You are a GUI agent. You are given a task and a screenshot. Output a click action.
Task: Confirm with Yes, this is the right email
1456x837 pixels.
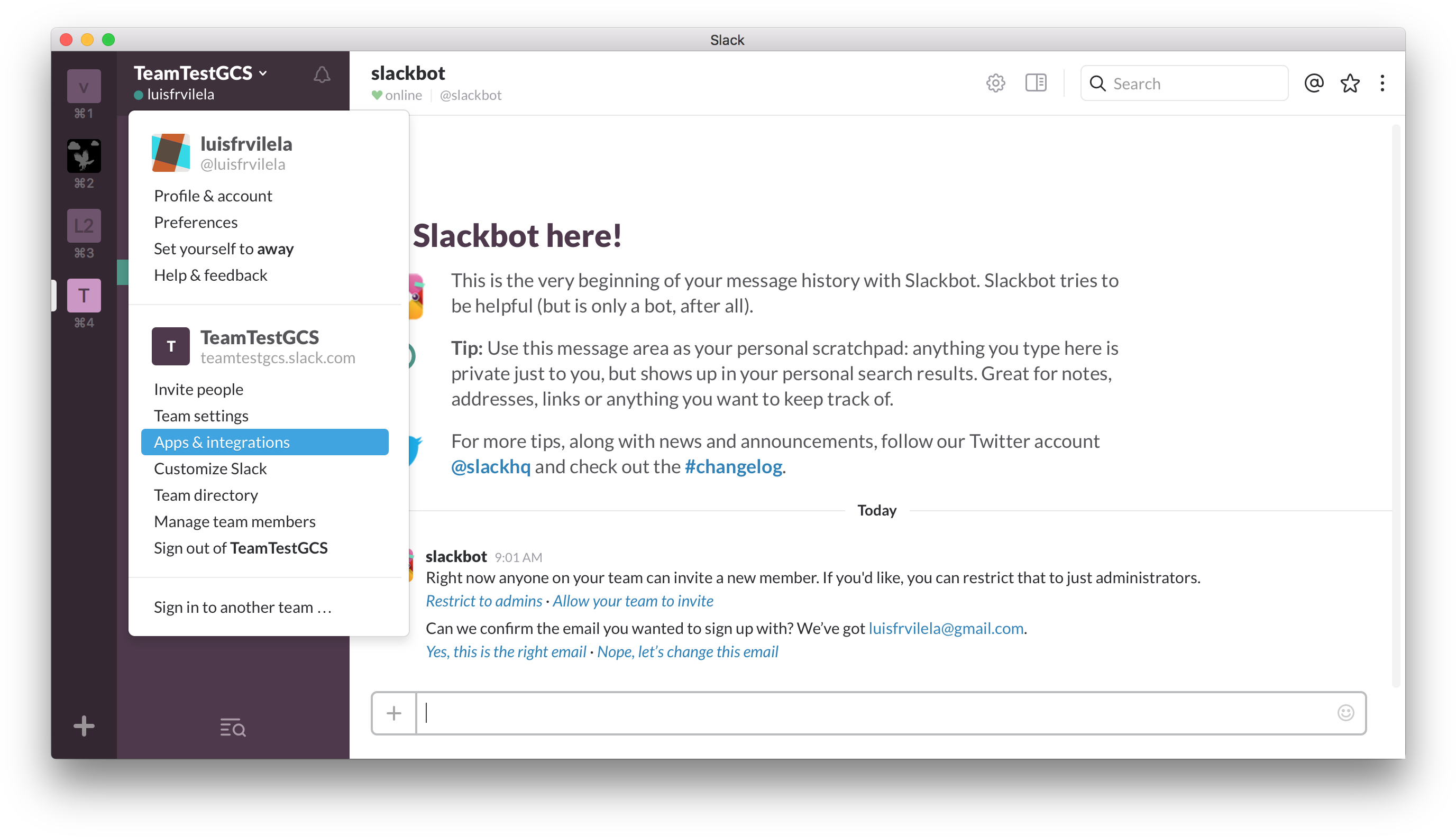click(505, 651)
